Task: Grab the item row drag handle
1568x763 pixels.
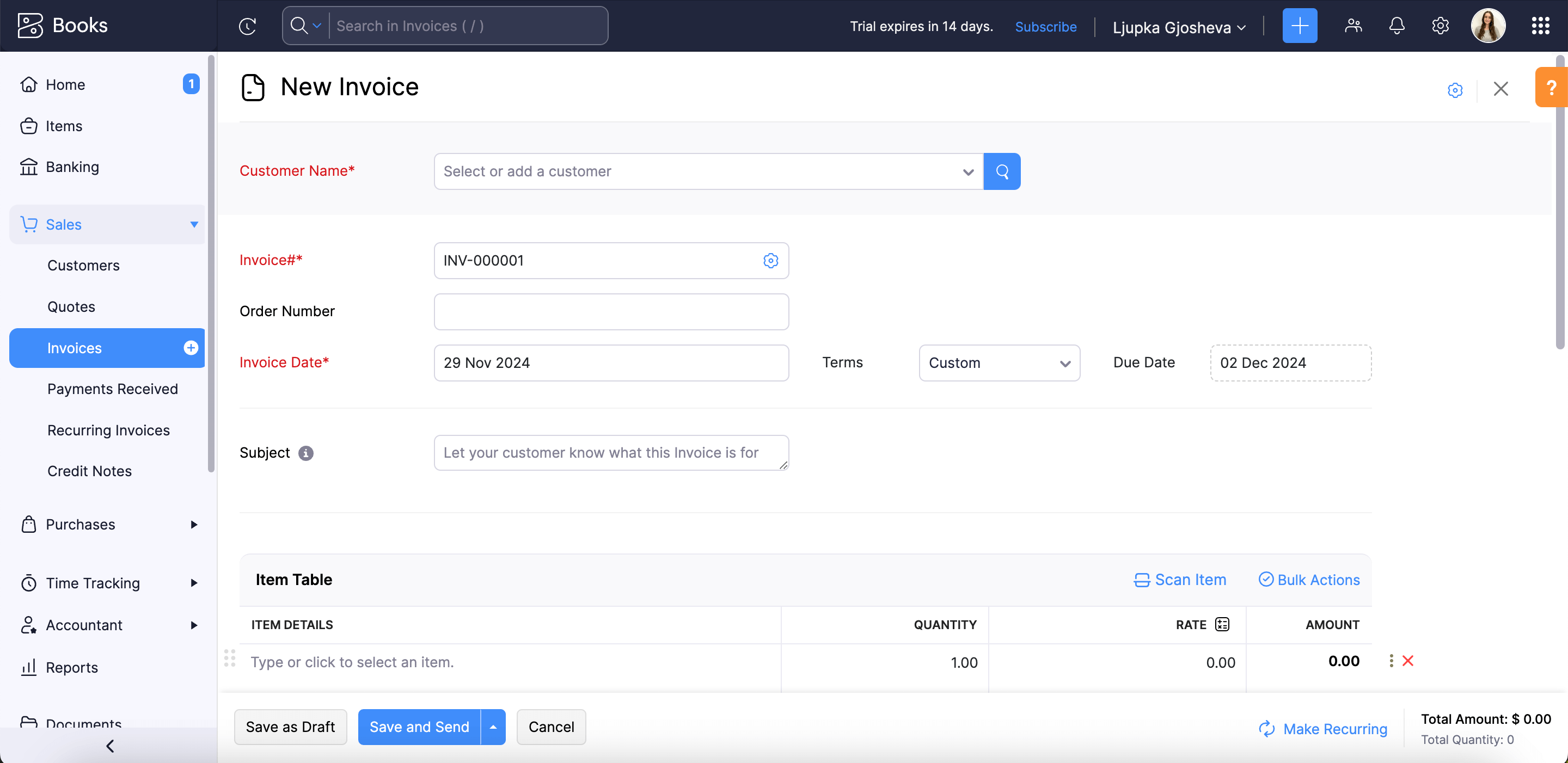Action: [x=229, y=658]
